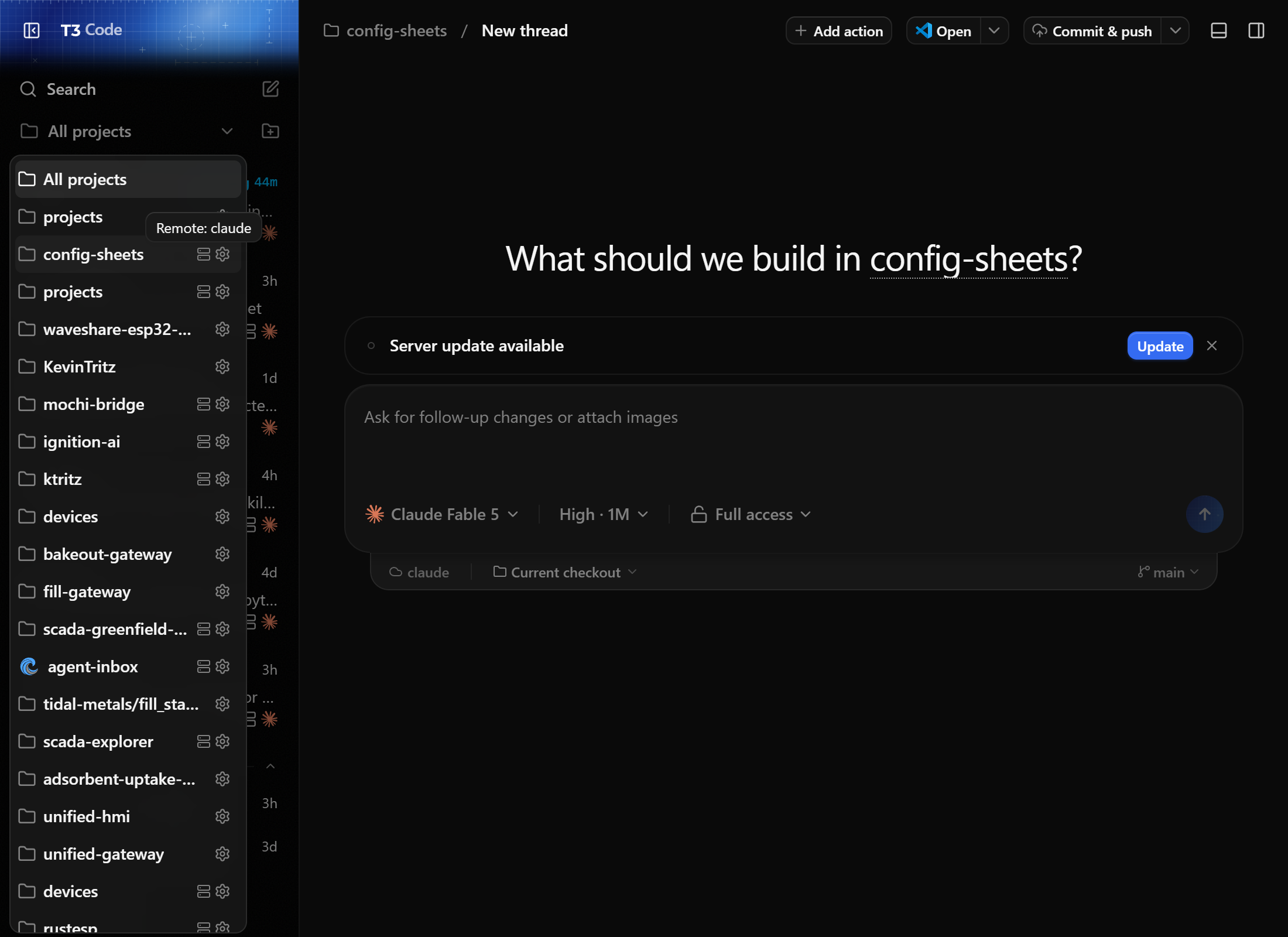1288x937 pixels.
Task: Open settings gear for agent-inbox
Action: [222, 666]
